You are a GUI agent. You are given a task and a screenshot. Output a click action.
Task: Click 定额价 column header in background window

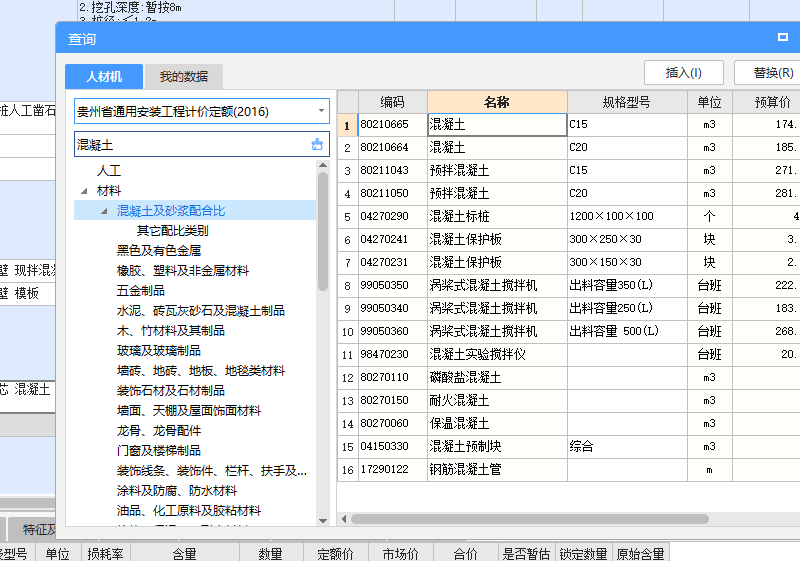pyautogui.click(x=335, y=553)
